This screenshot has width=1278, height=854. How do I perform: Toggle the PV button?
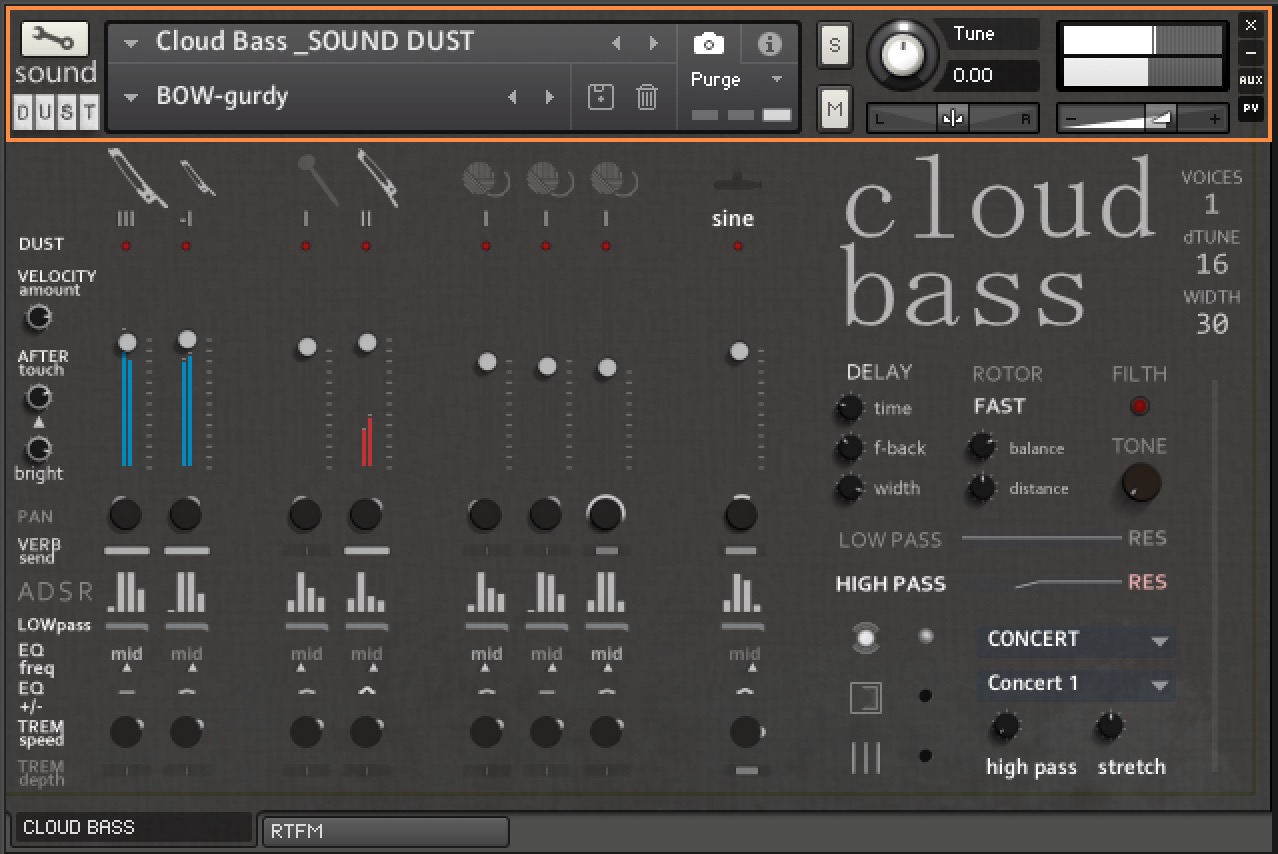click(1251, 107)
